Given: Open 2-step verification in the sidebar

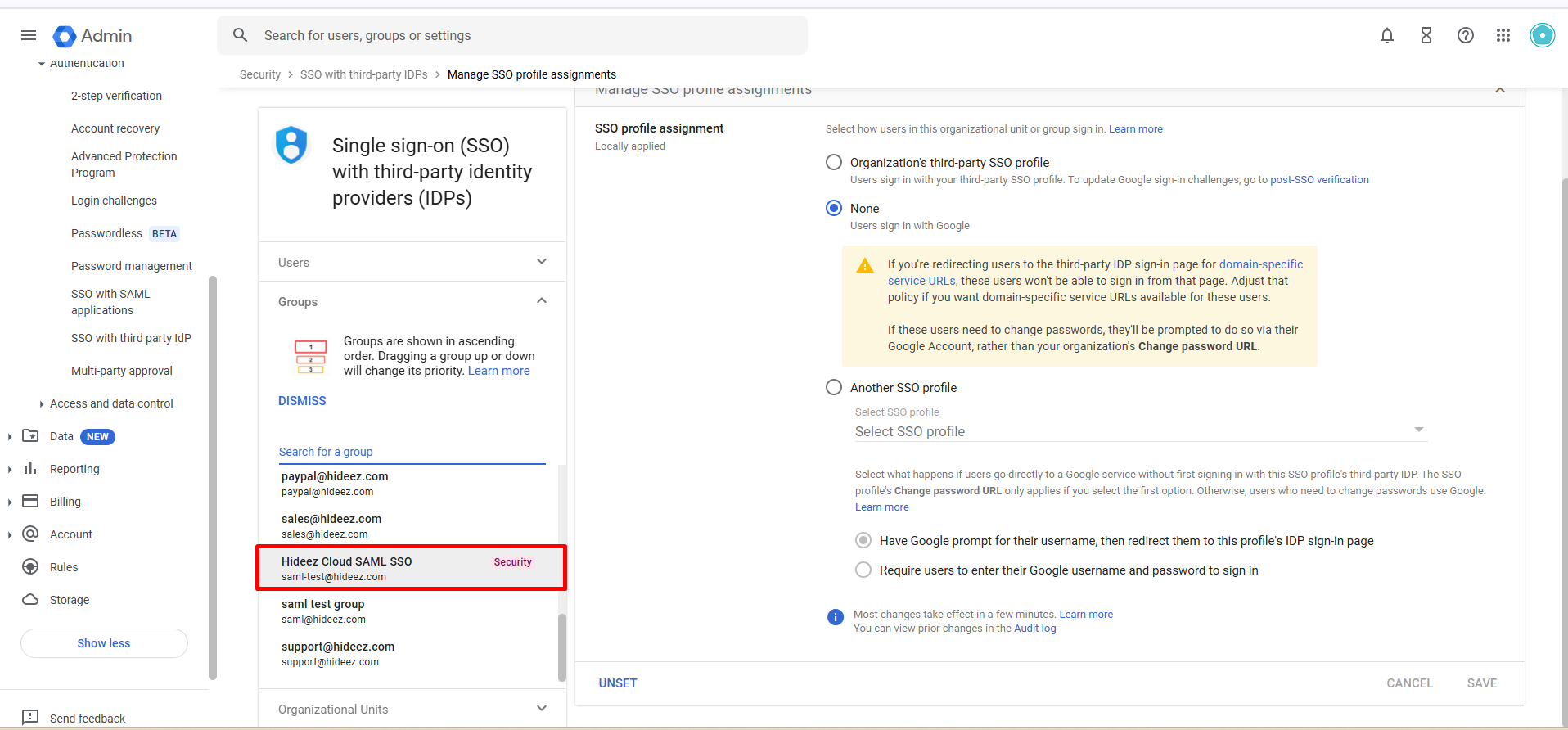Looking at the screenshot, I should pyautogui.click(x=116, y=96).
